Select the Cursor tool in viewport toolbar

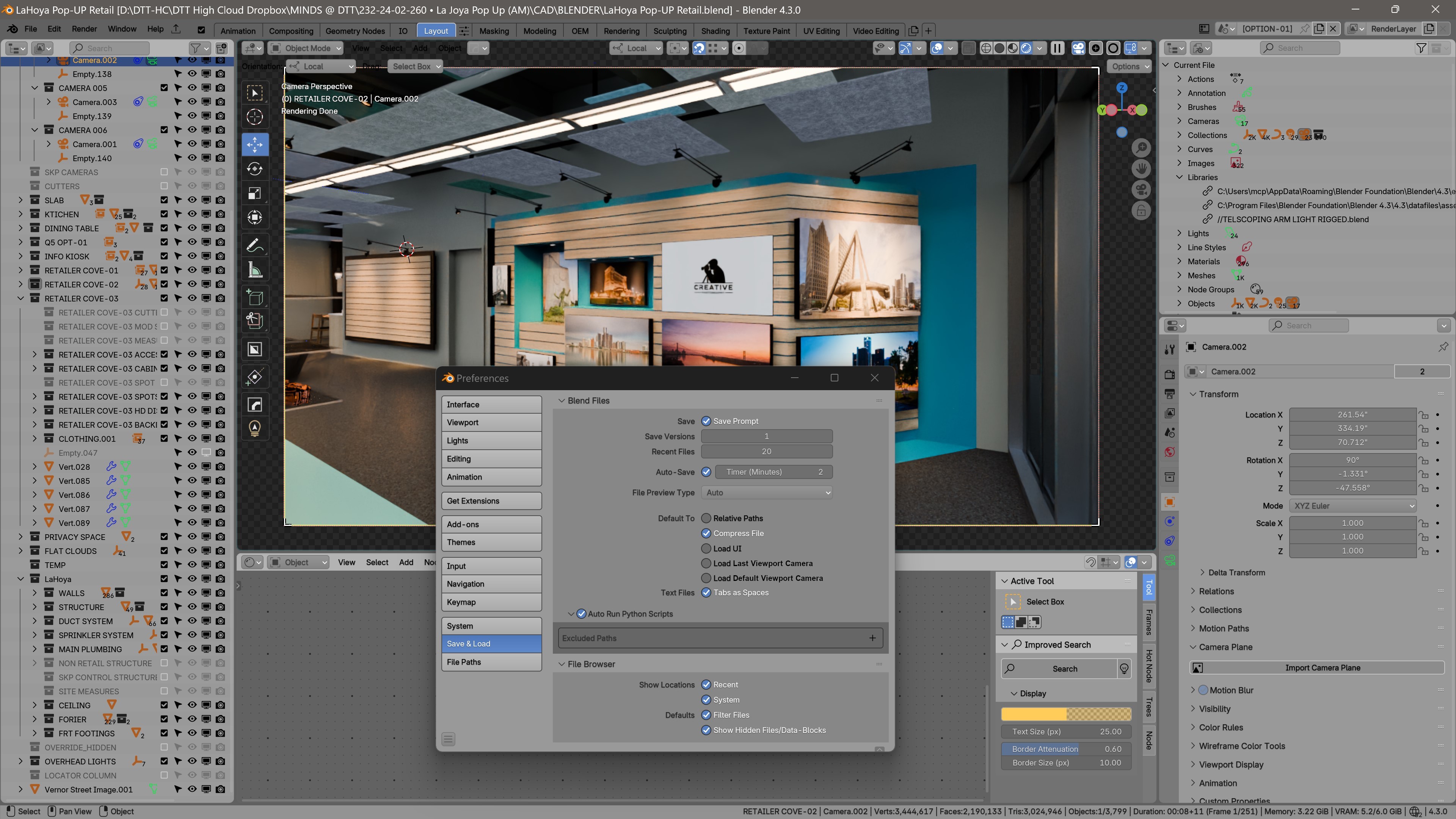254,117
